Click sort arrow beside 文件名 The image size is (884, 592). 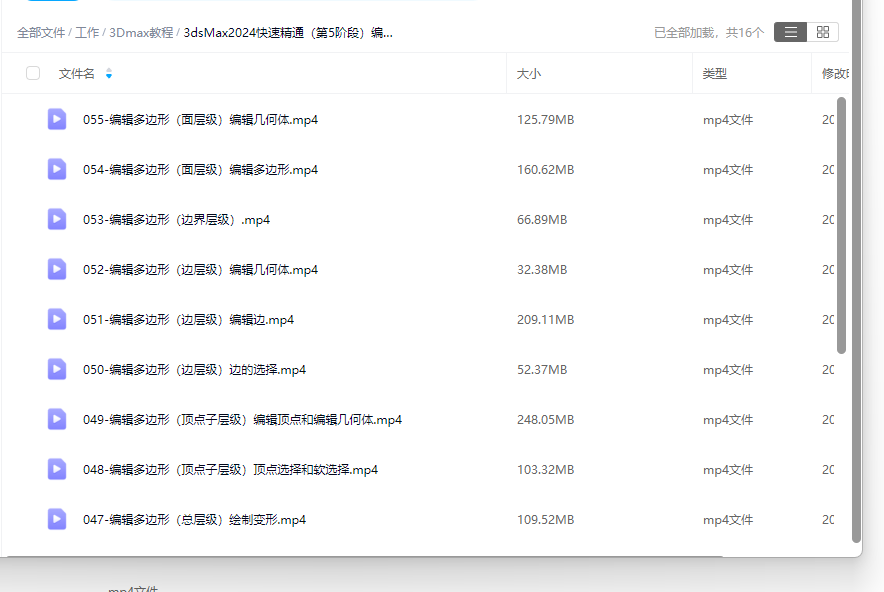[109, 74]
